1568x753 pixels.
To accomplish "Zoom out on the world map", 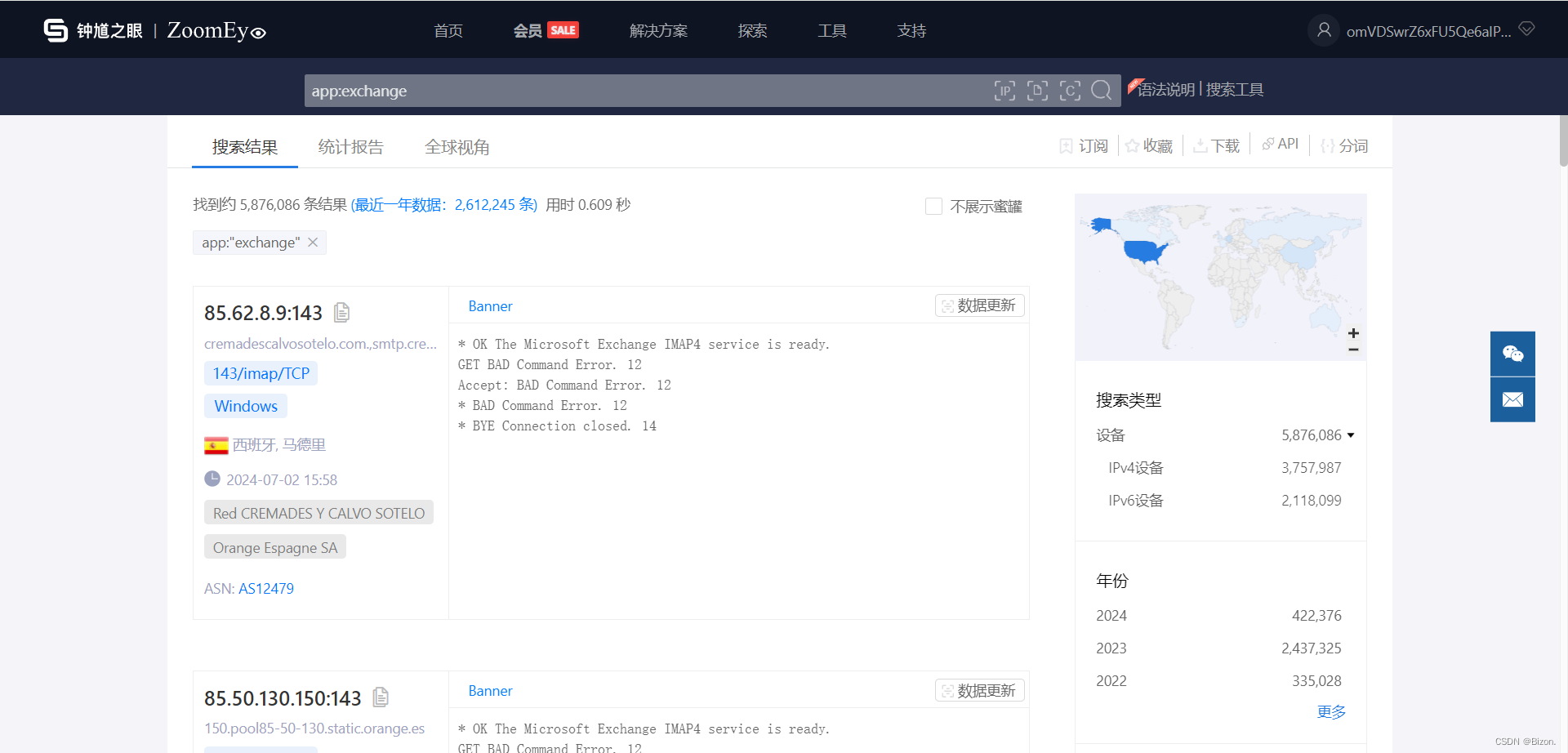I will click(1353, 350).
